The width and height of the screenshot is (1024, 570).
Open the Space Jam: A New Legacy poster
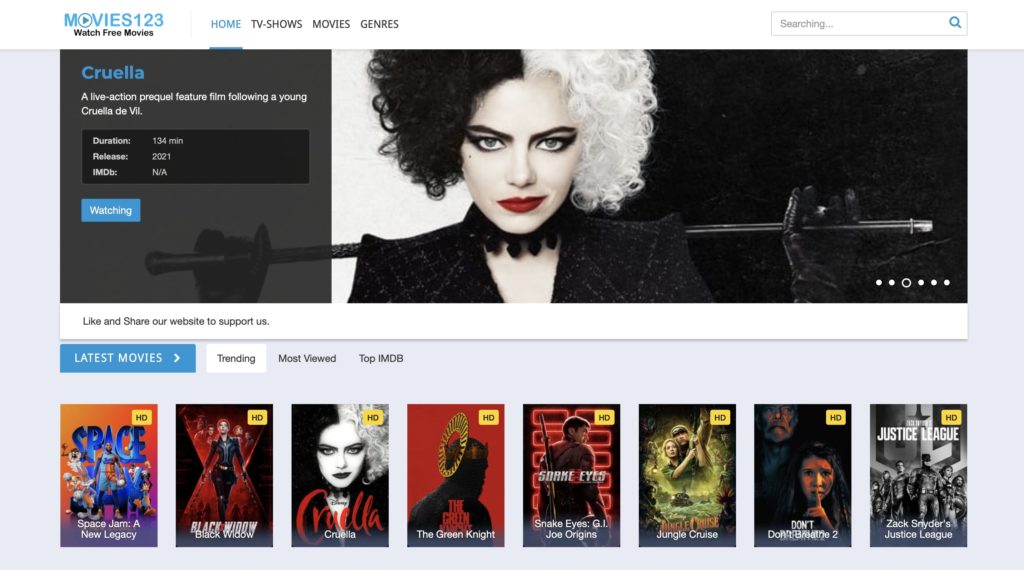[x=108, y=475]
